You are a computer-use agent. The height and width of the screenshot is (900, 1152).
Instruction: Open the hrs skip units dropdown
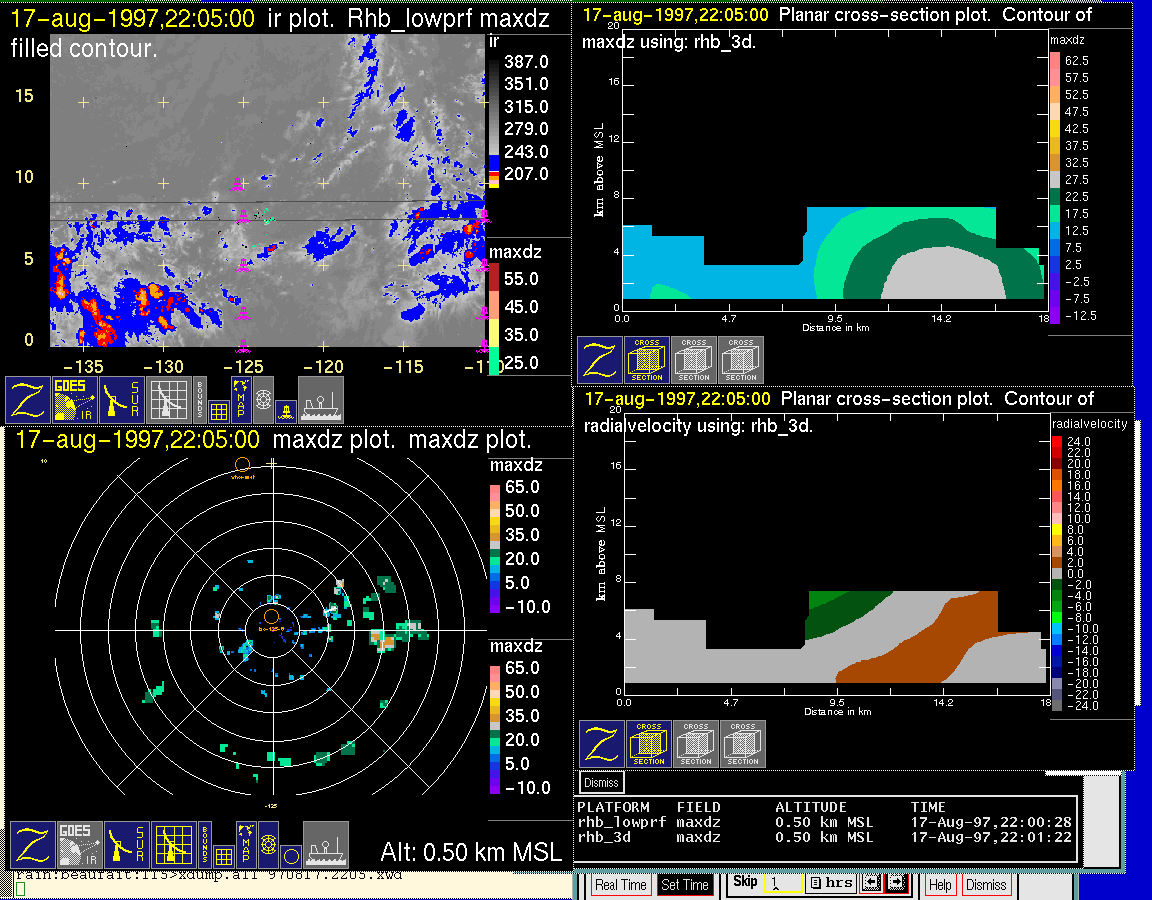pos(832,882)
